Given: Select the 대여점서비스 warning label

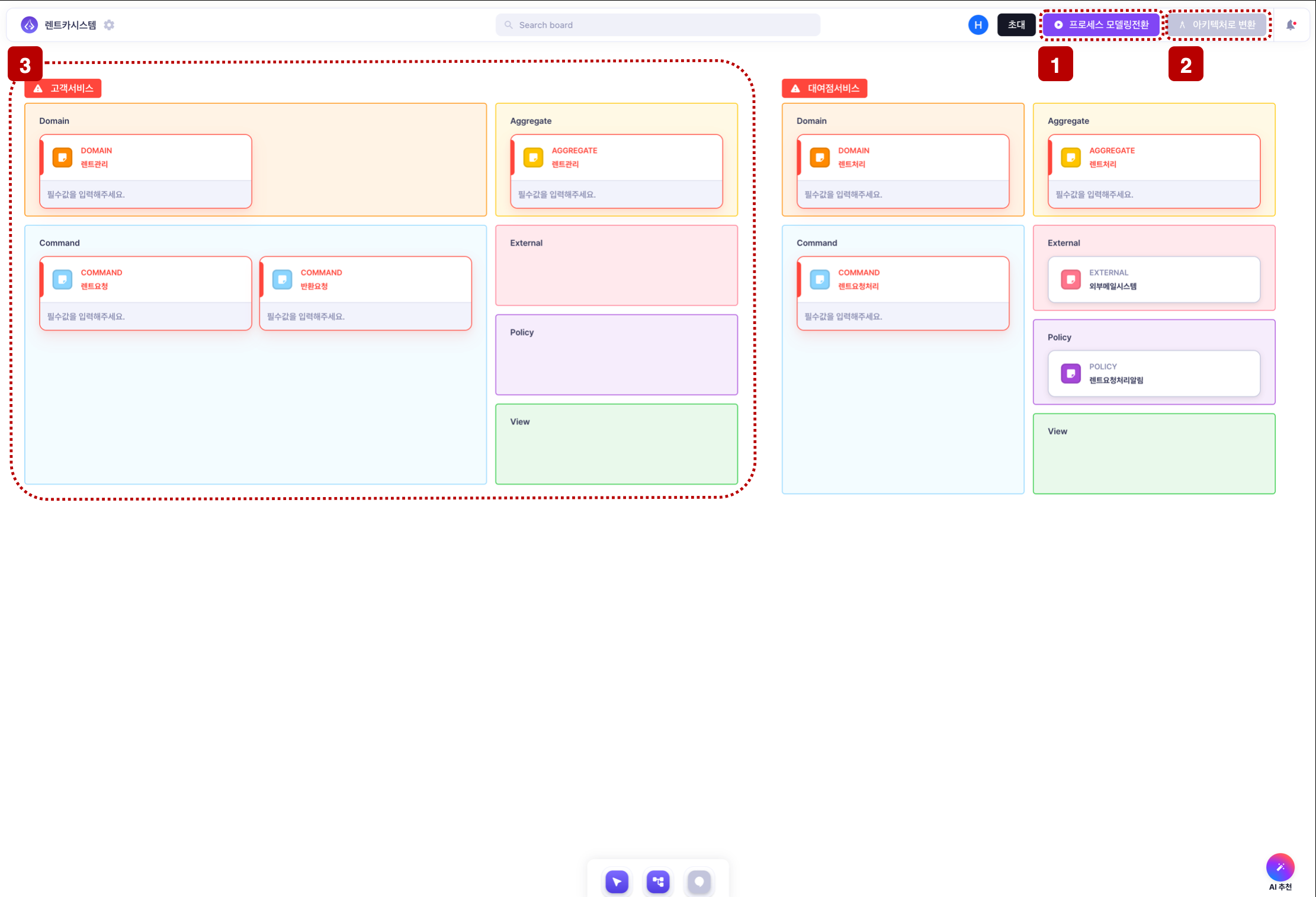Looking at the screenshot, I should tap(824, 88).
